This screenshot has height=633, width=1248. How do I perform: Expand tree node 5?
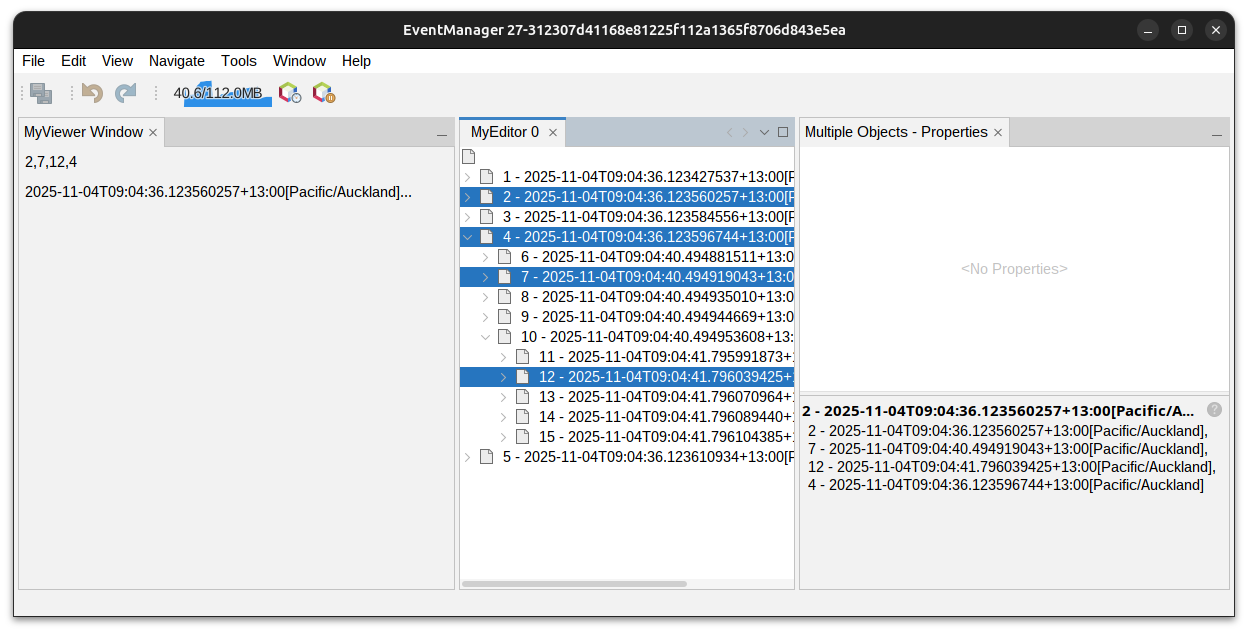[x=467, y=457]
